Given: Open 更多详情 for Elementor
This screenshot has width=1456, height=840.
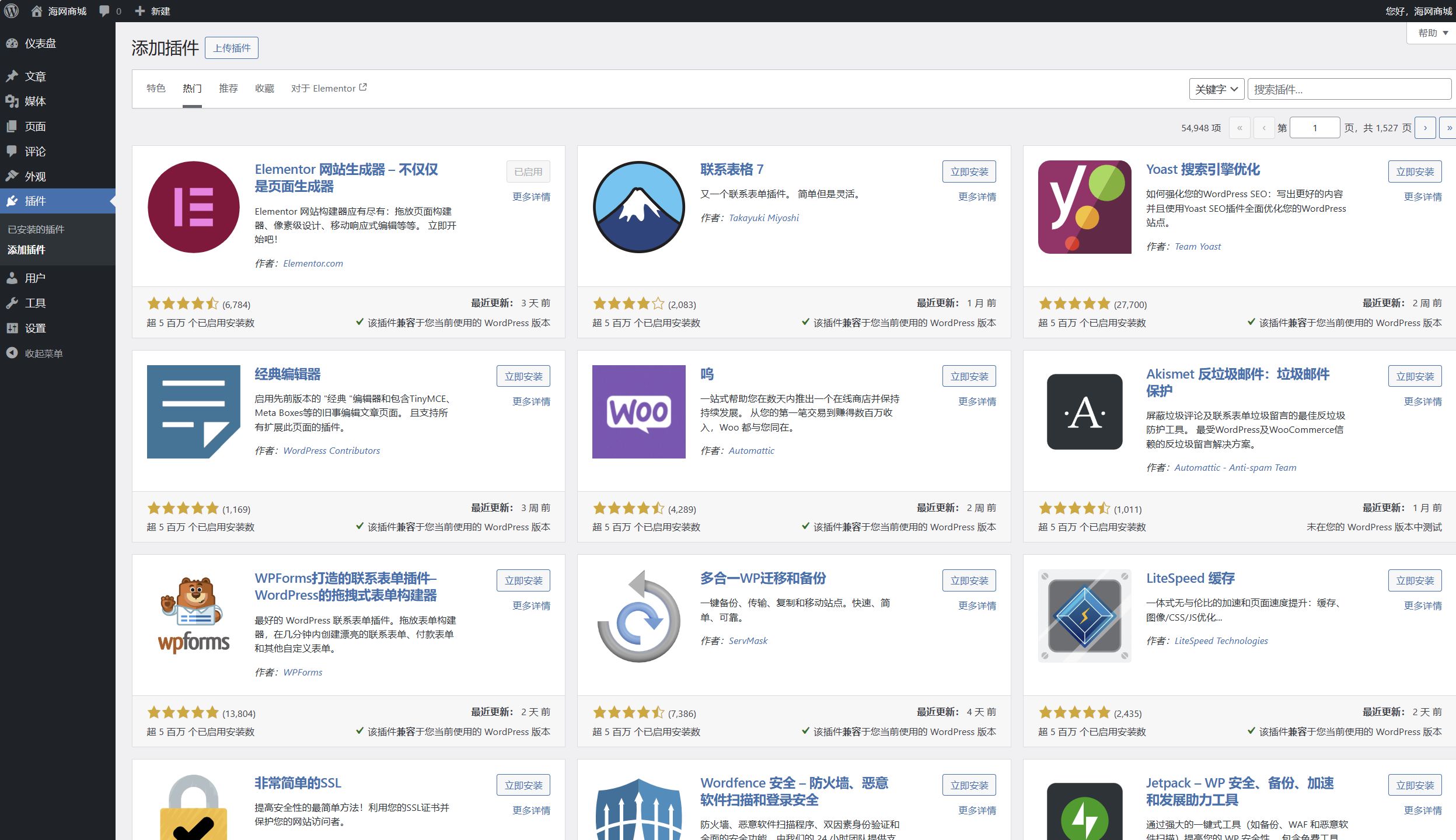Looking at the screenshot, I should 531,197.
